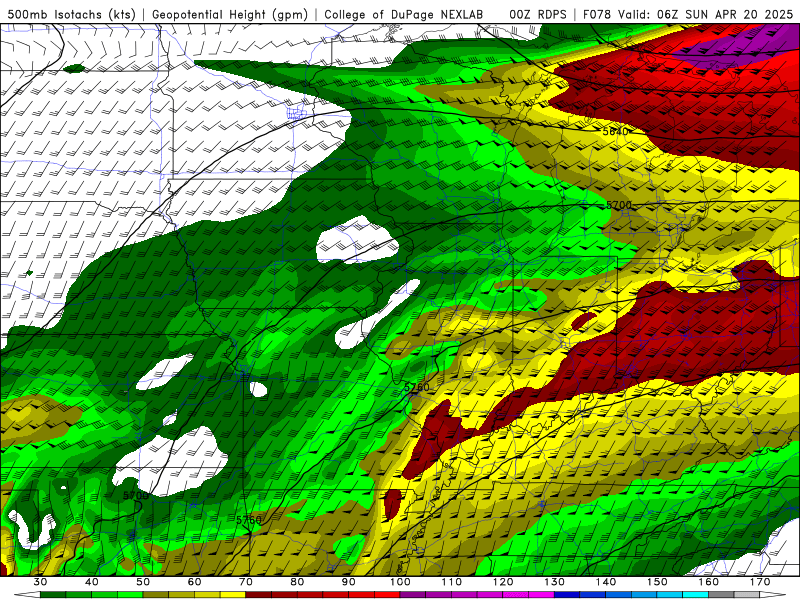Click the 30 value on the color scale
This screenshot has width=800, height=600.
pyautogui.click(x=40, y=582)
